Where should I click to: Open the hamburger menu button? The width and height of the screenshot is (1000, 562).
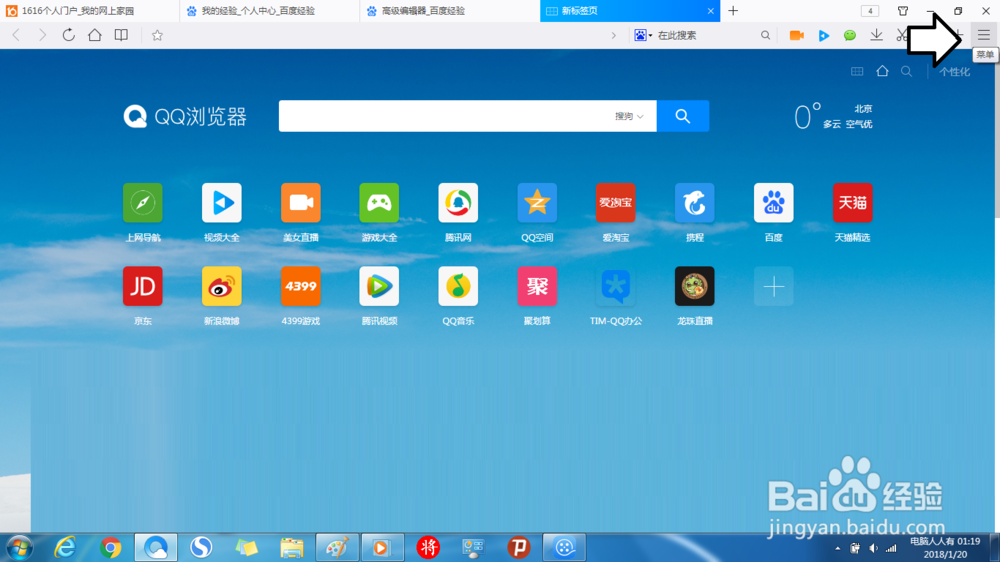(x=983, y=35)
